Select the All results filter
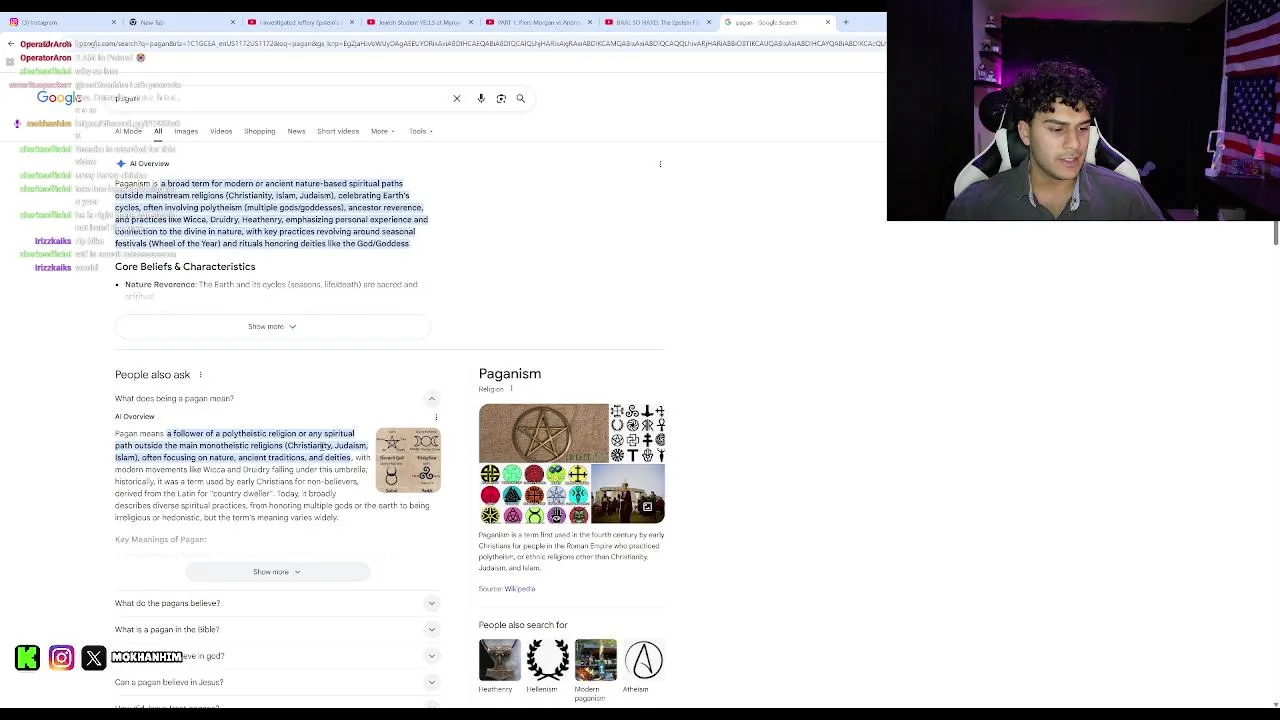 tap(158, 132)
